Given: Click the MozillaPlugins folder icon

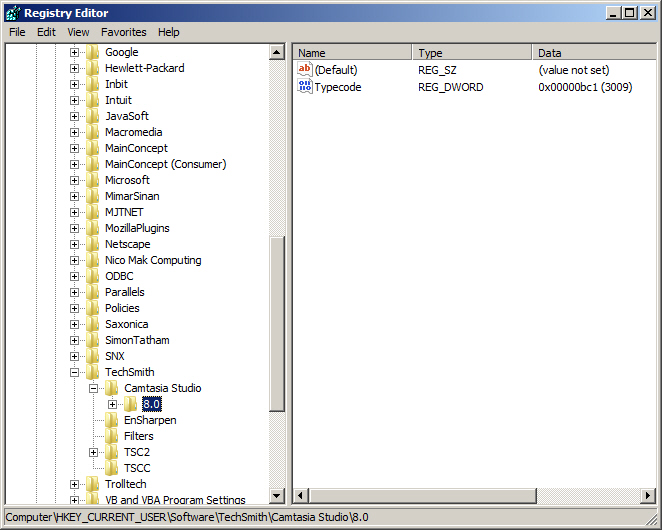Looking at the screenshot, I should pyautogui.click(x=92, y=228).
